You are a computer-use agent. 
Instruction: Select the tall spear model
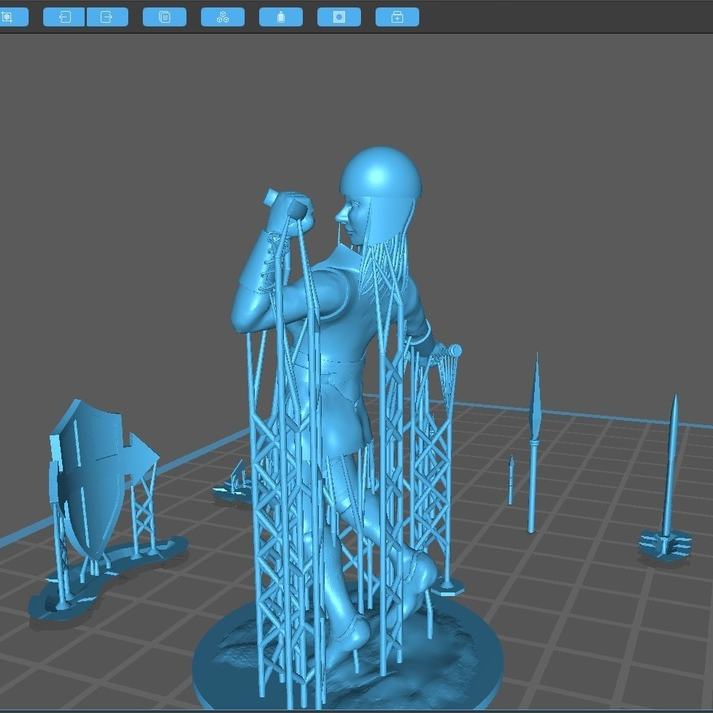pos(534,440)
